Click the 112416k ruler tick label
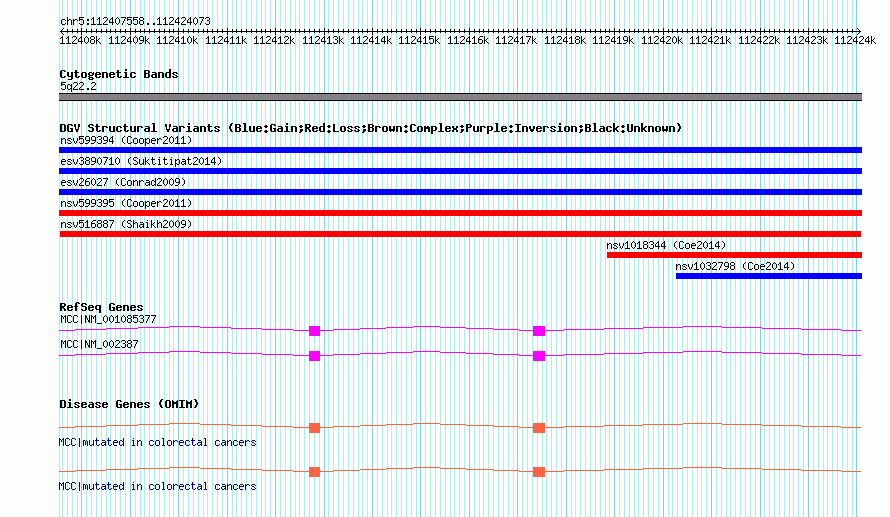This screenshot has width=890, height=517. tap(468, 40)
